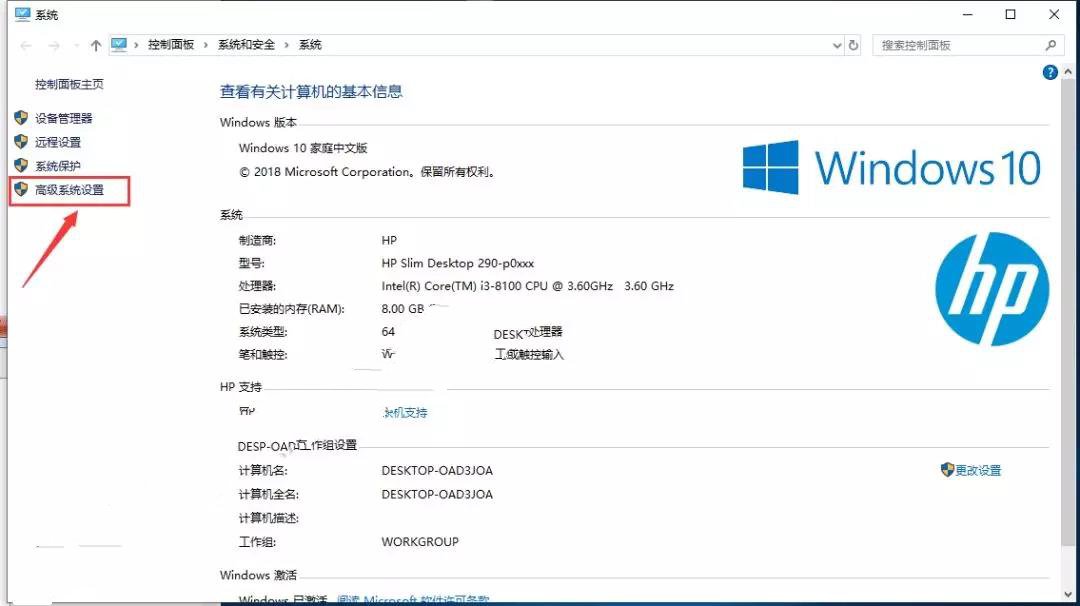Select model text HP Slim Desktop 290-p0xxx
The image size is (1080, 606).
457,263
